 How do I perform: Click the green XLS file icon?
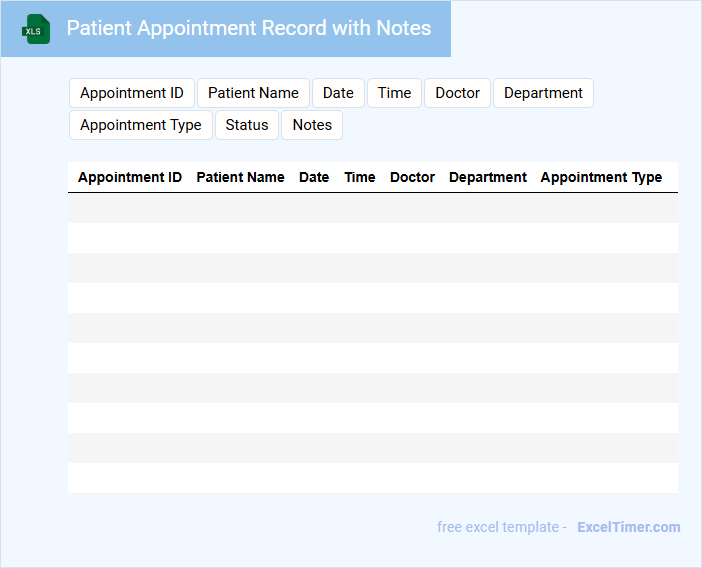[37, 29]
